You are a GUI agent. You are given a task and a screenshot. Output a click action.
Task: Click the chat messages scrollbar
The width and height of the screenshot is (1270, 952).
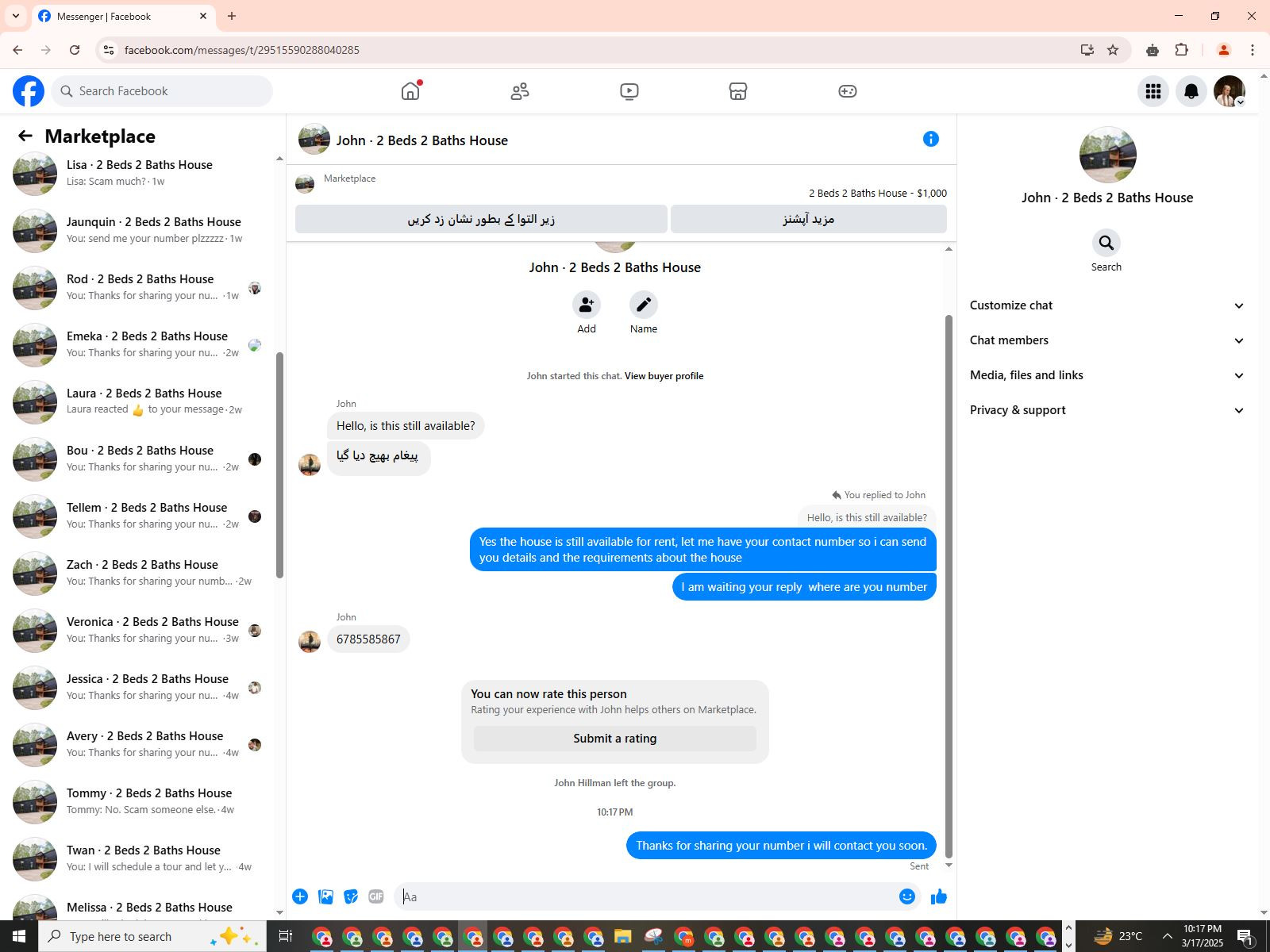[949, 587]
